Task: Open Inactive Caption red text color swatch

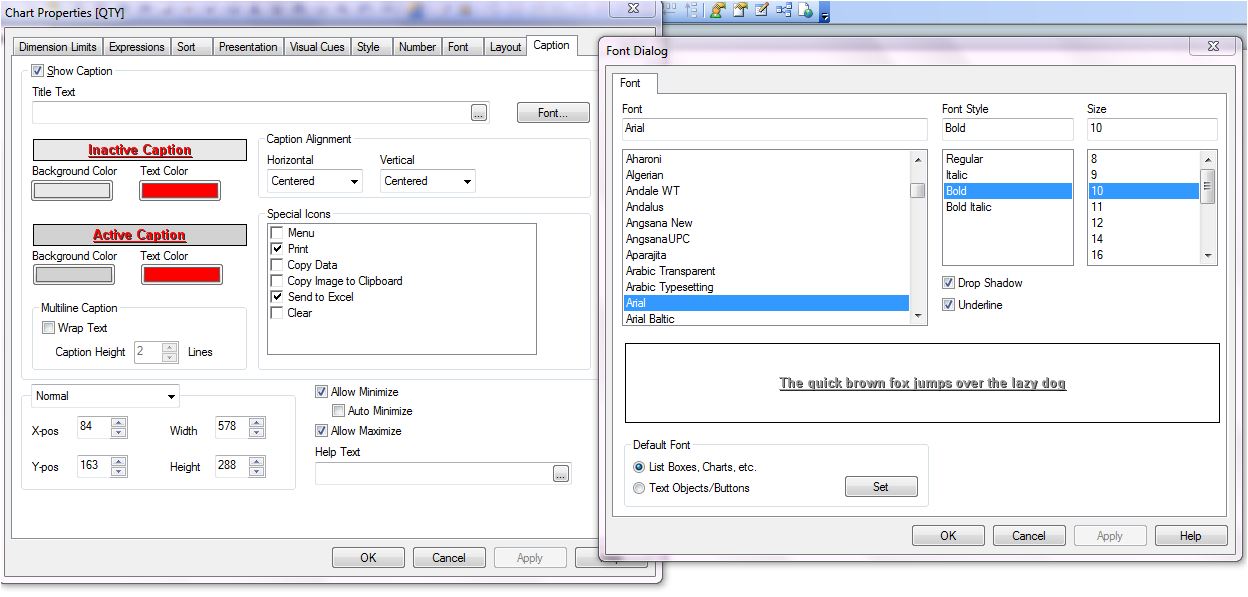Action: click(x=181, y=190)
